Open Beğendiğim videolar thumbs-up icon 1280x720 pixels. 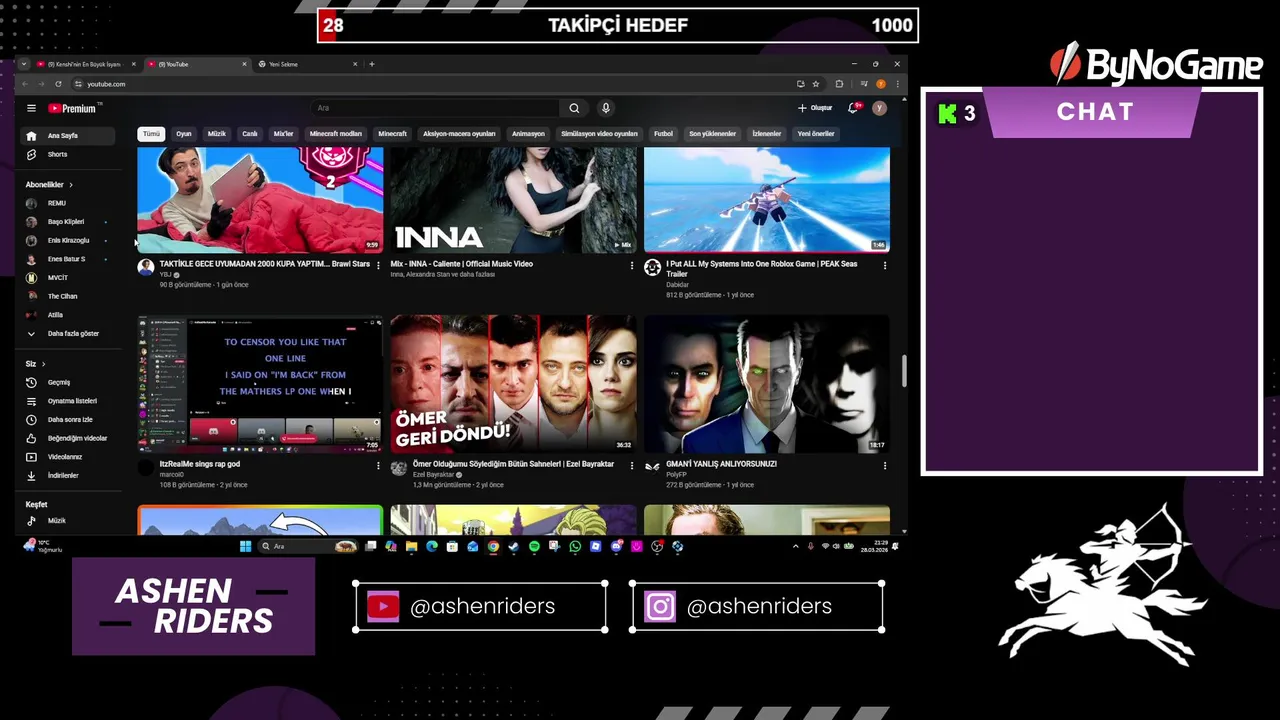31,438
